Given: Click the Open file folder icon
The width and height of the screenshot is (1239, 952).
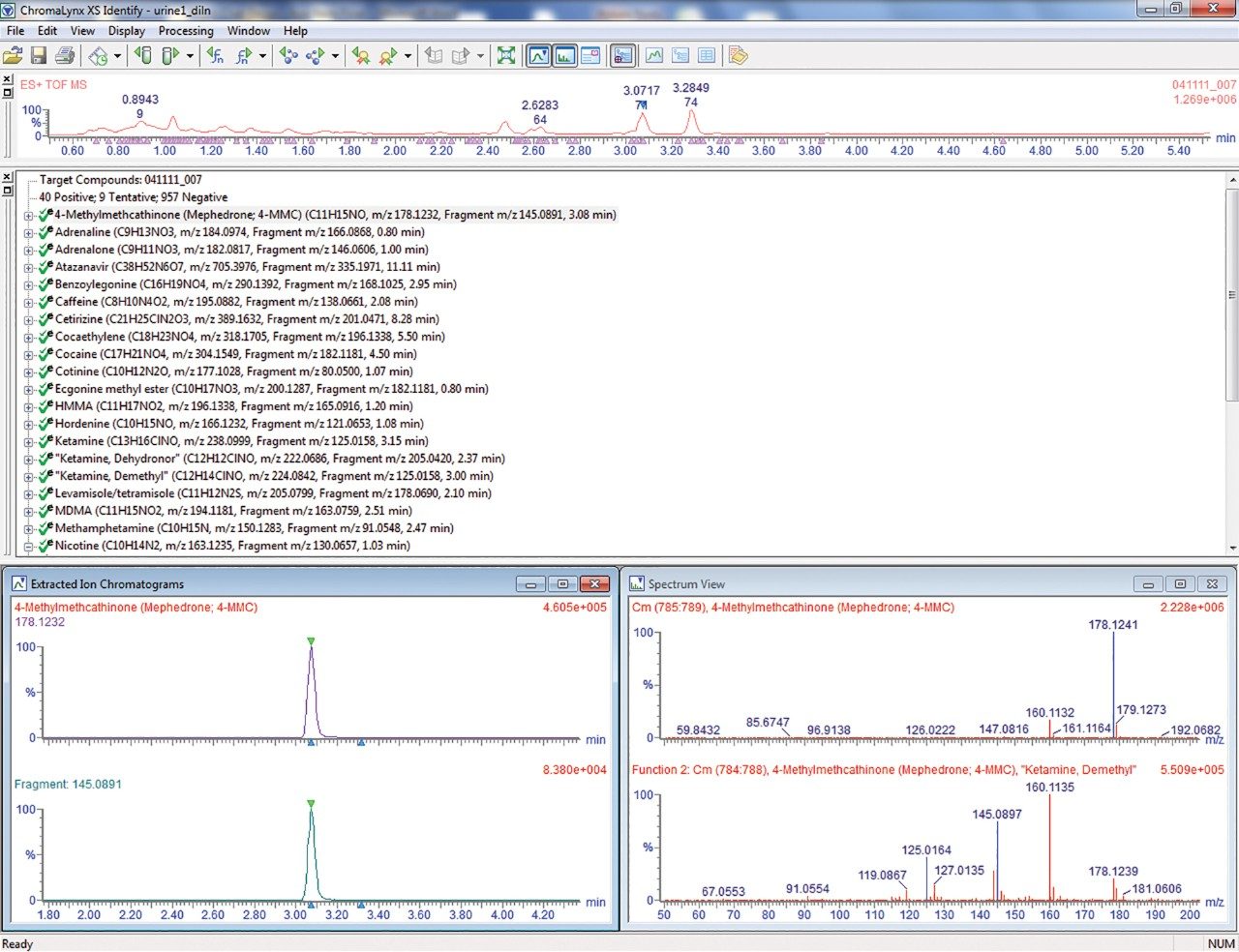Looking at the screenshot, I should point(14,56).
